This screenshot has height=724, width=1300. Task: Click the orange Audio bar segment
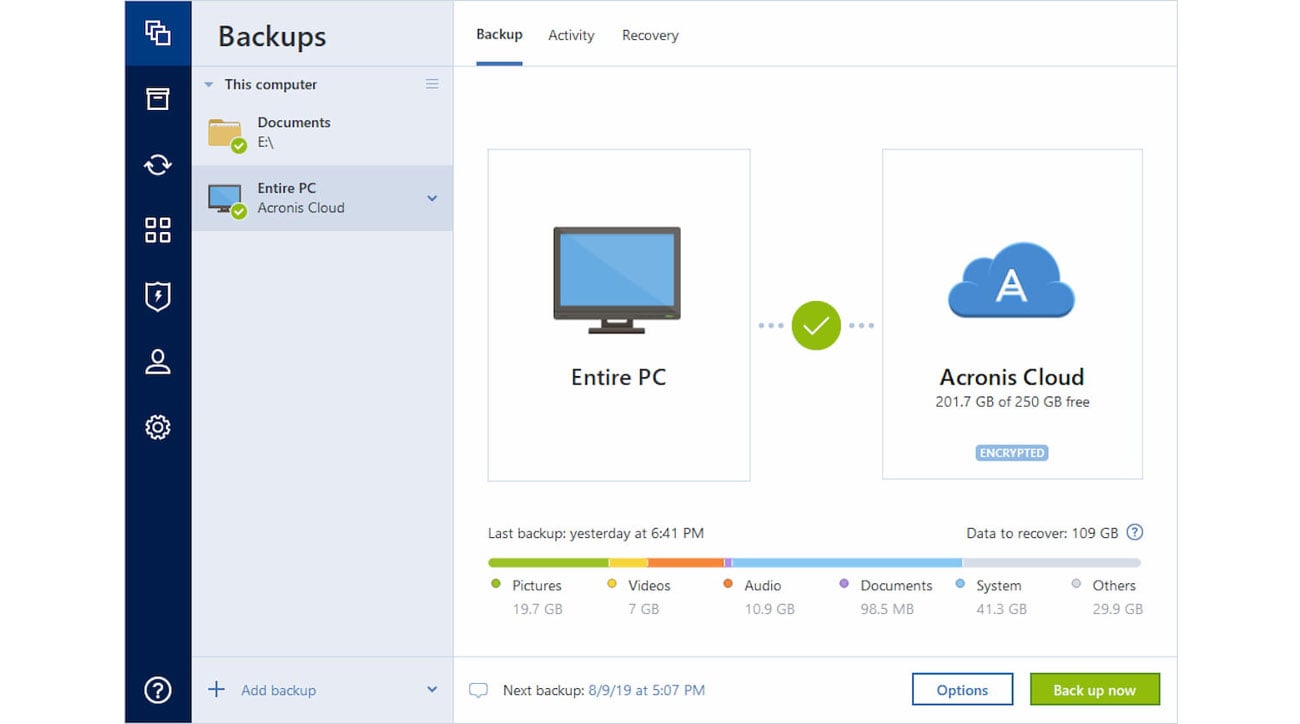(x=686, y=563)
